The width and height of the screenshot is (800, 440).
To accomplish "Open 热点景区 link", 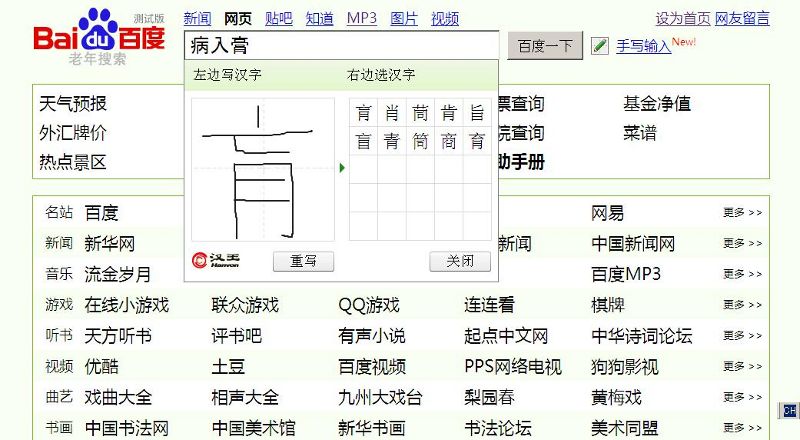I will pos(73,162).
